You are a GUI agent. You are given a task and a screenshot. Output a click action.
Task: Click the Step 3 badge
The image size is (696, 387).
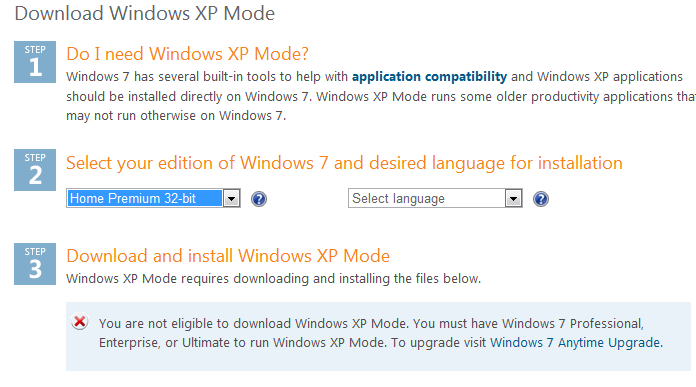coord(35,264)
